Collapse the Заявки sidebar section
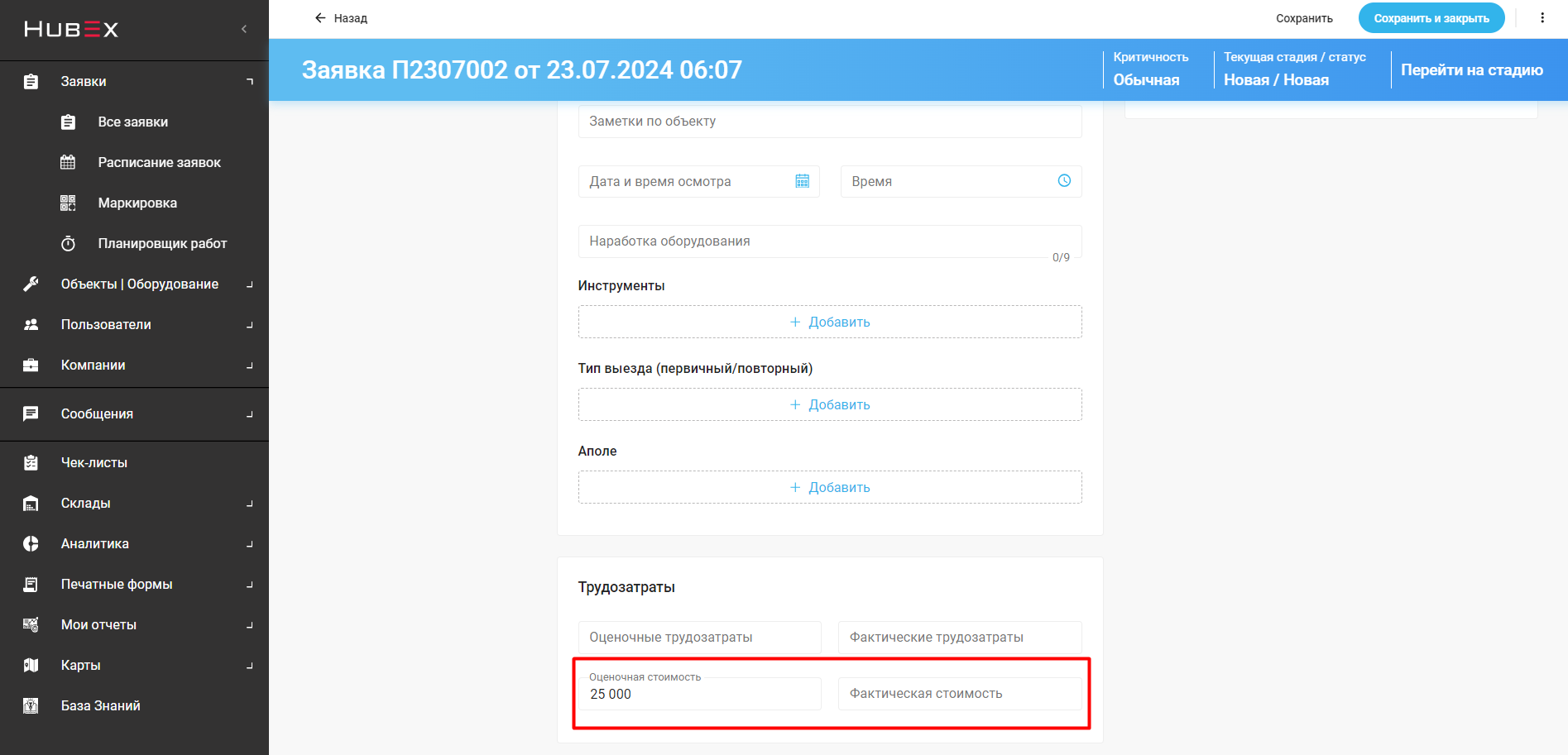 coord(249,81)
